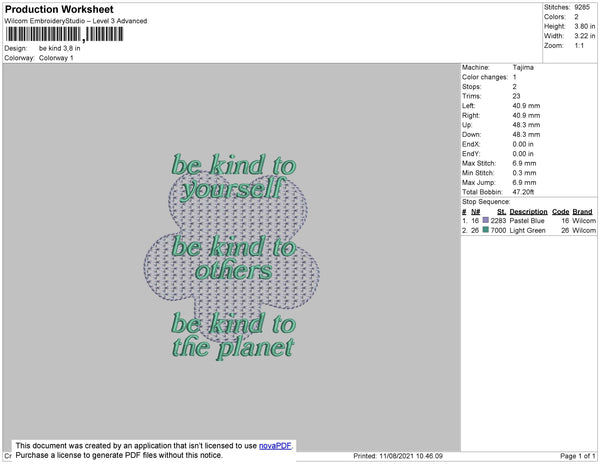Click the Up value 48.3 mm
This screenshot has width=600, height=464.
tap(526, 125)
